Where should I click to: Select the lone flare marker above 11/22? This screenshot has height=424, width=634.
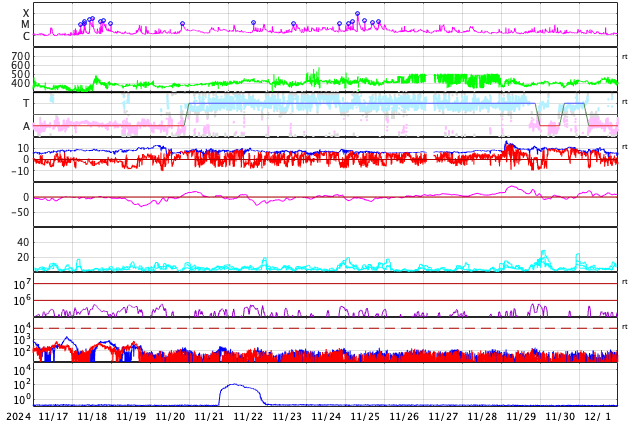pos(254,23)
